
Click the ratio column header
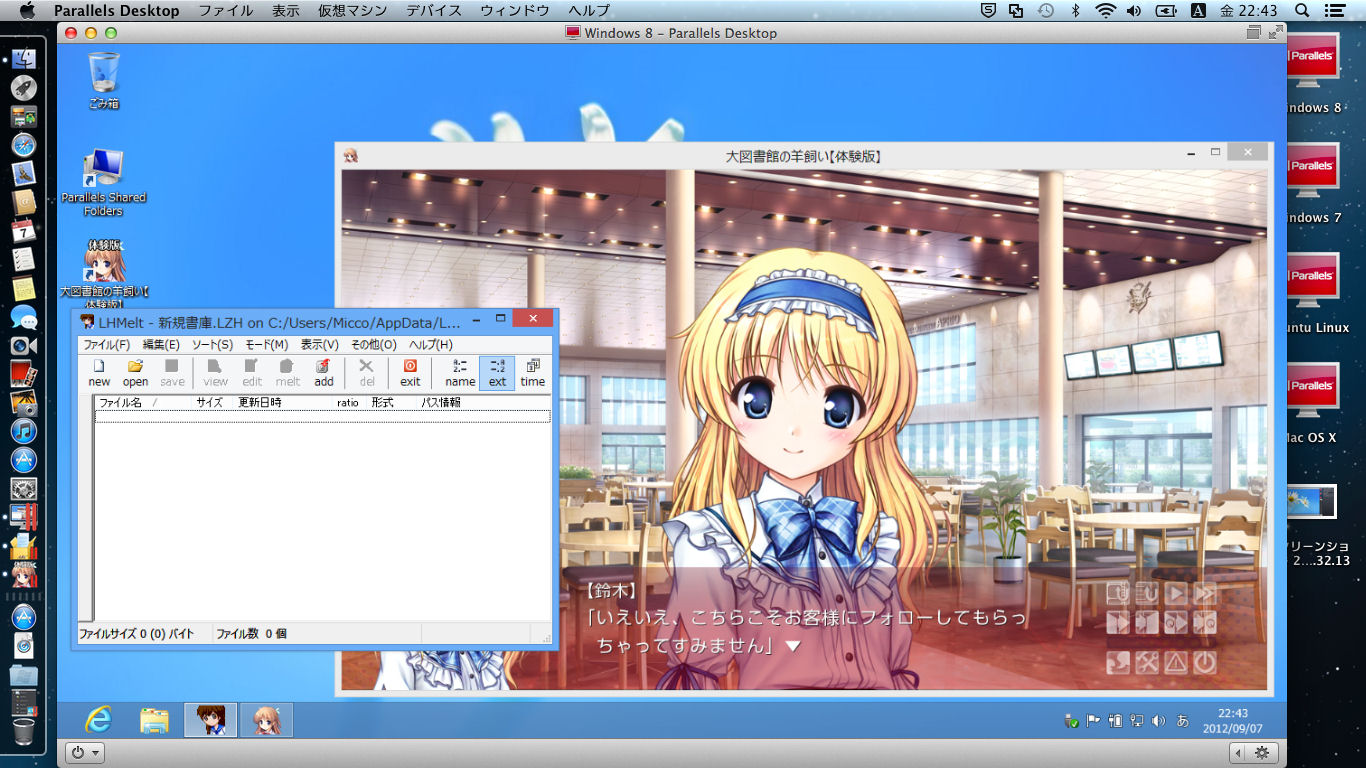click(x=350, y=402)
